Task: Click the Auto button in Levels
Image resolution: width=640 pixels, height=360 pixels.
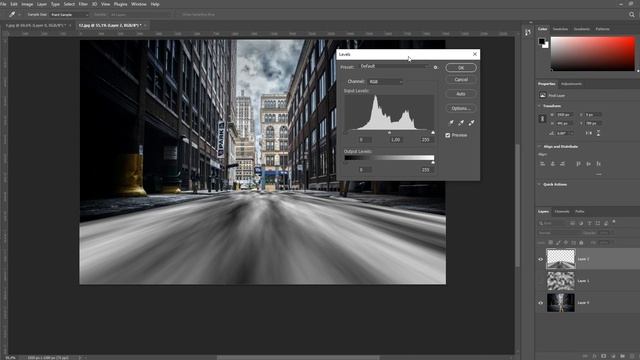Action: pos(461,94)
